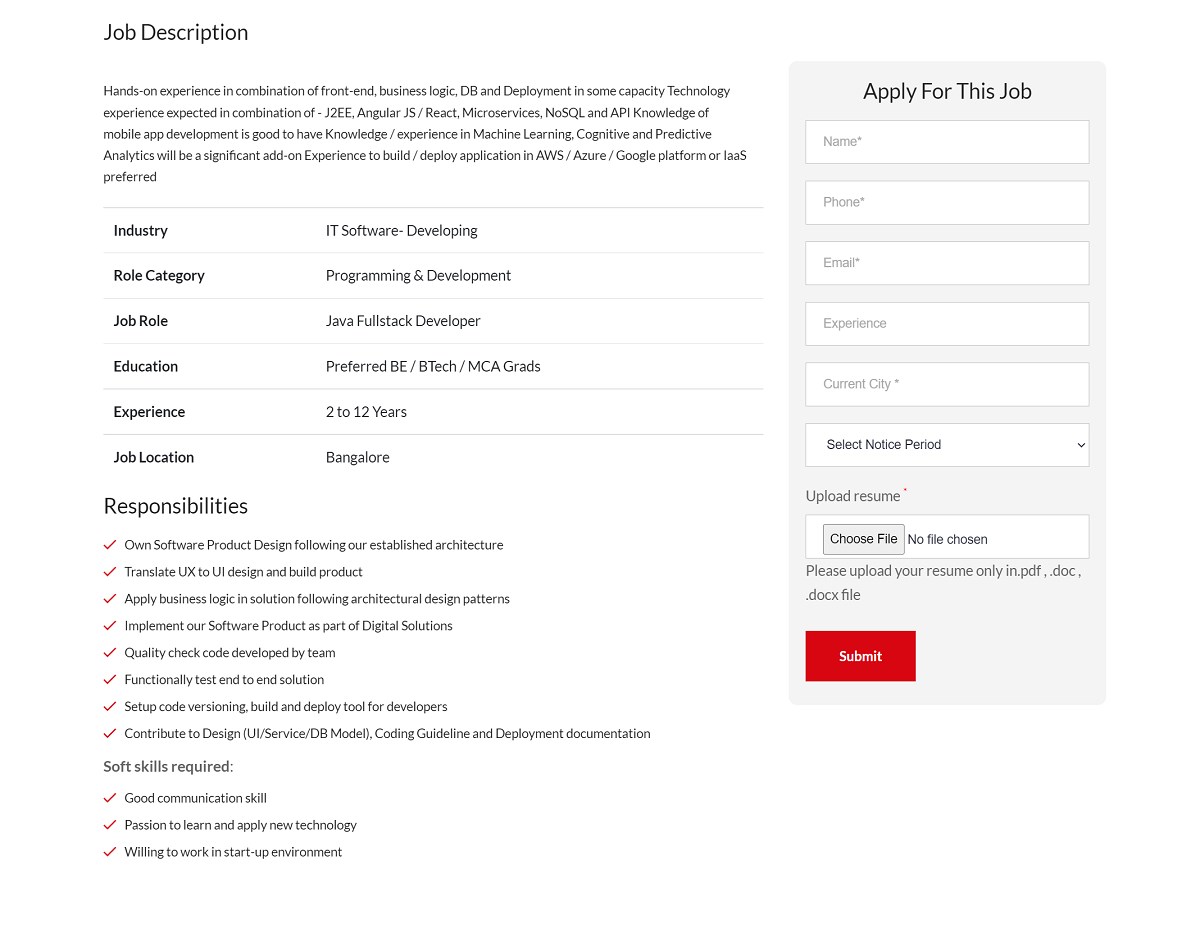1200x939 pixels.
Task: Open the Select Notice Period dropdown
Action: (946, 444)
